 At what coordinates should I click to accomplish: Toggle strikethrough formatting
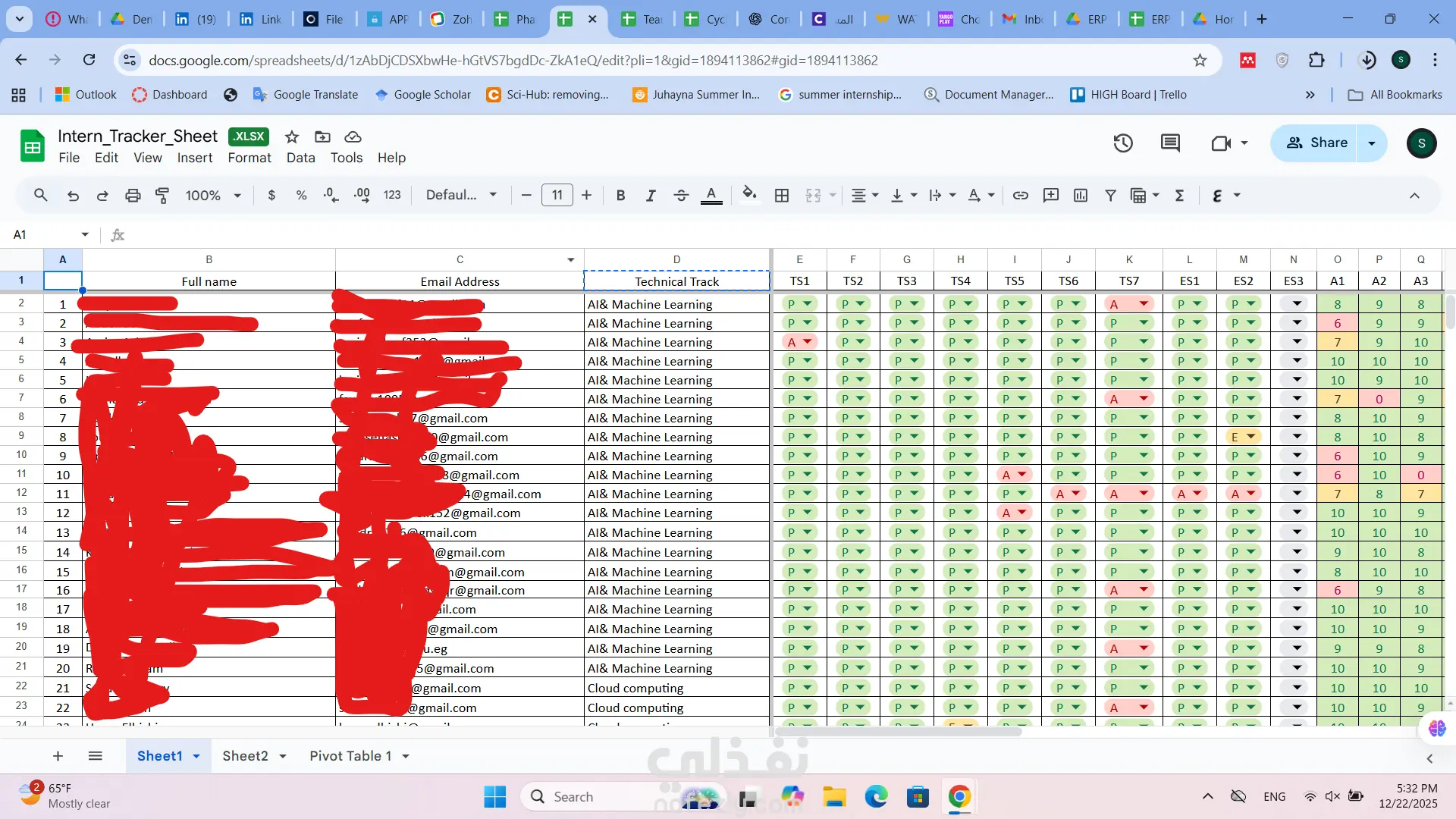tap(680, 196)
